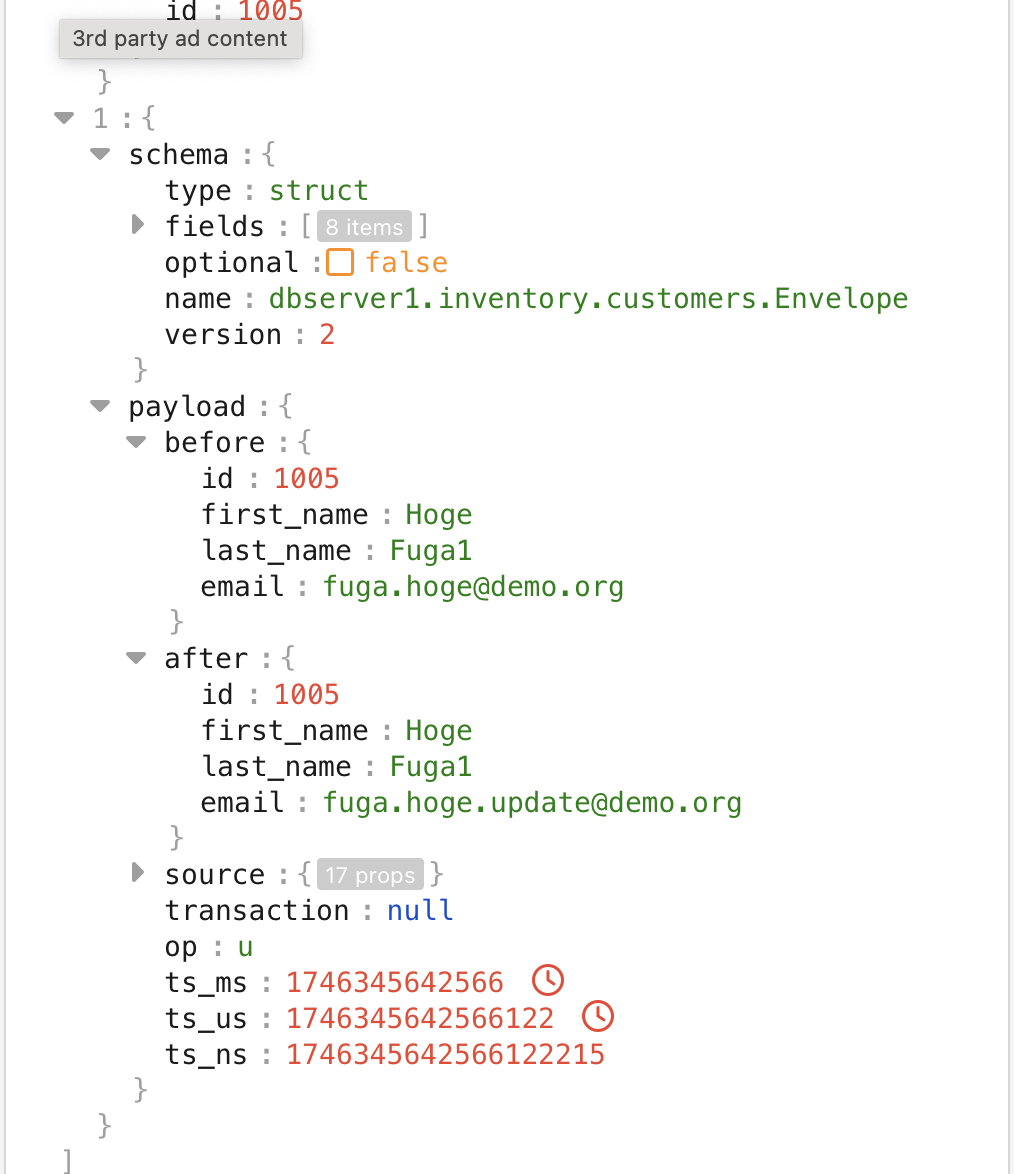Click first_name Hoge in after object

[439, 730]
